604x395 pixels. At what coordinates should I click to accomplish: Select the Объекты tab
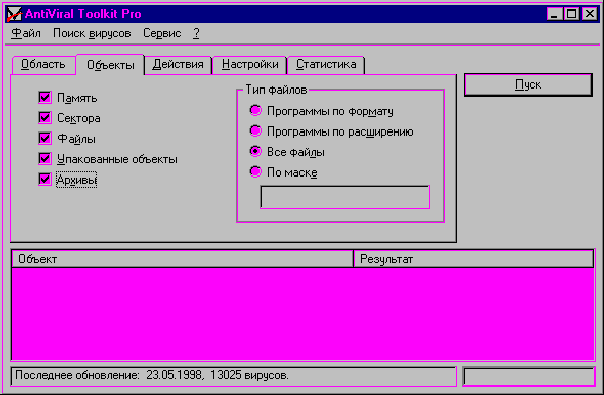point(111,65)
